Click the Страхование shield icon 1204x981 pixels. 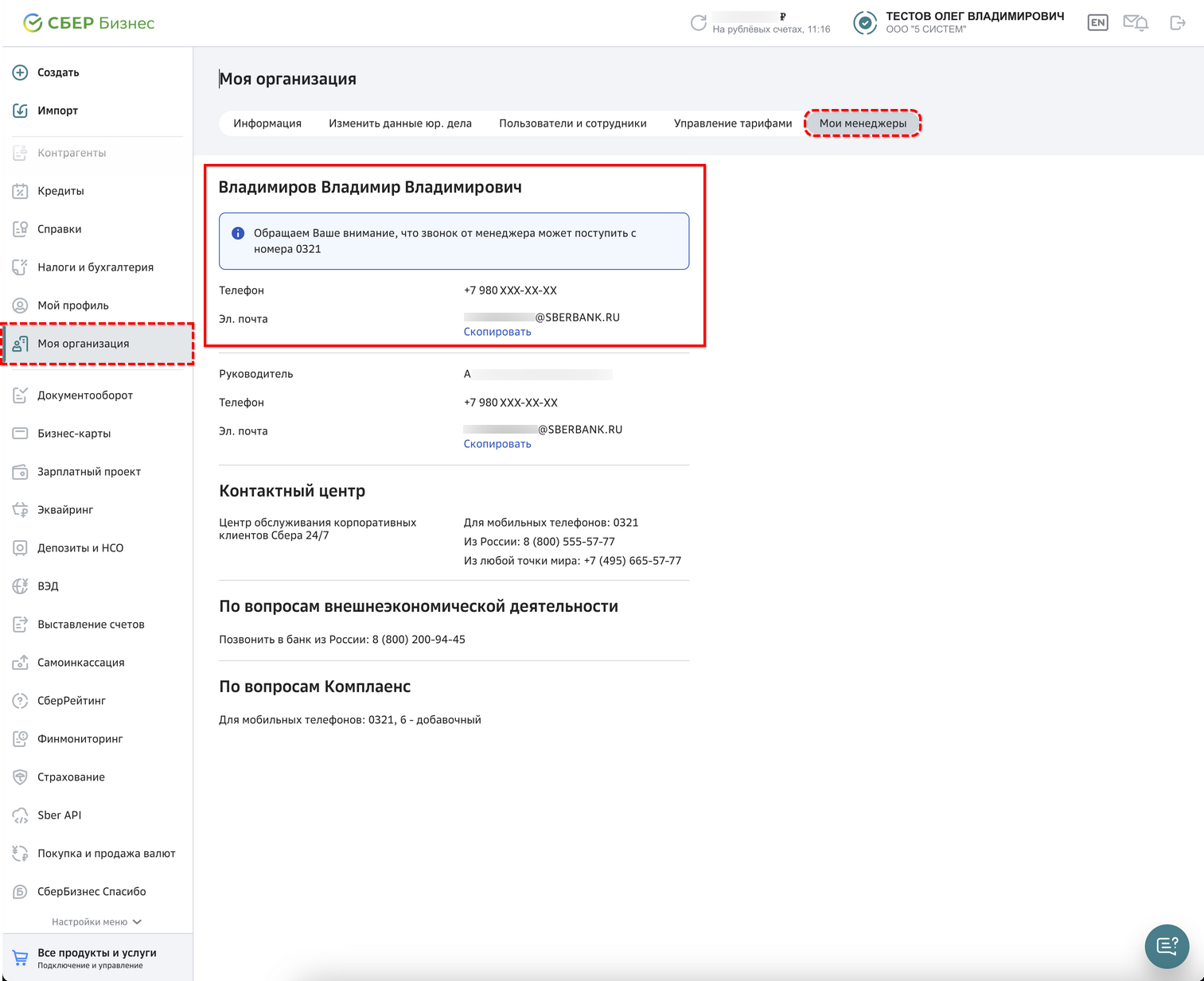tap(21, 777)
